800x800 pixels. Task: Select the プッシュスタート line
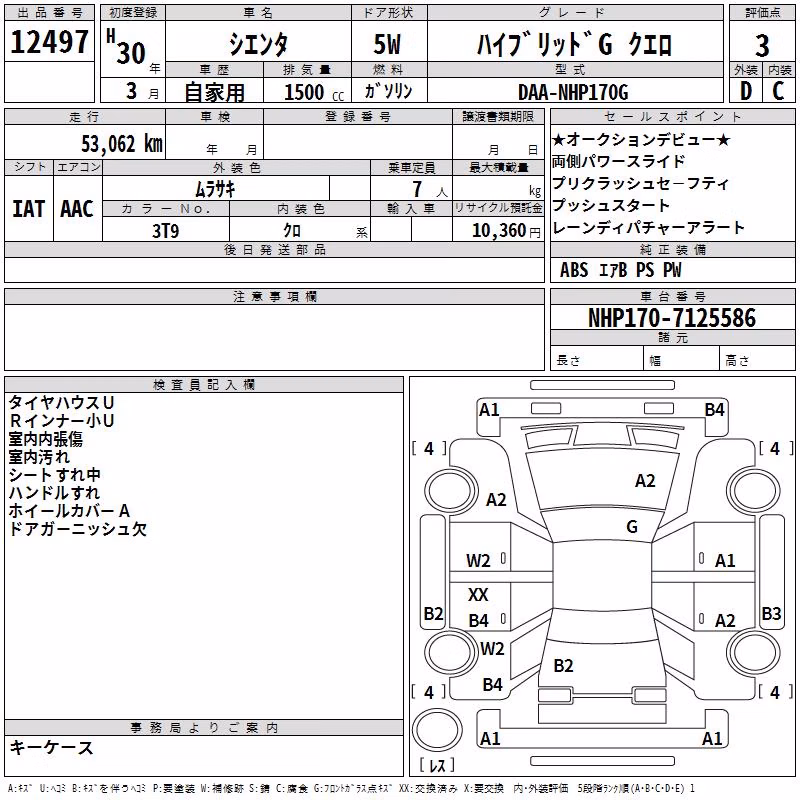point(611,206)
